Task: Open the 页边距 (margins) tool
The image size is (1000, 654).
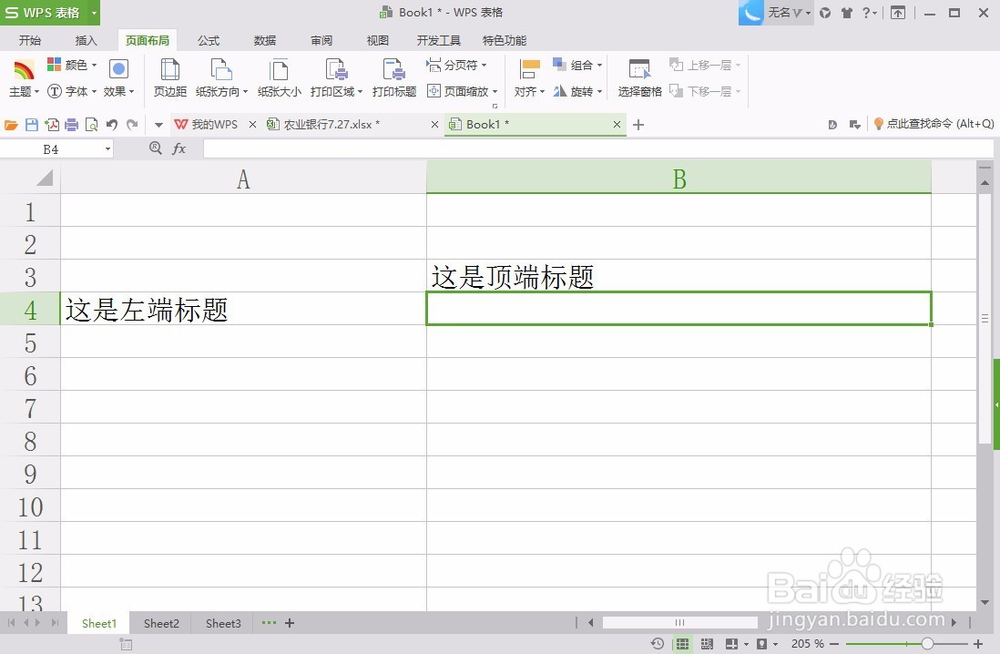Action: coord(170,76)
